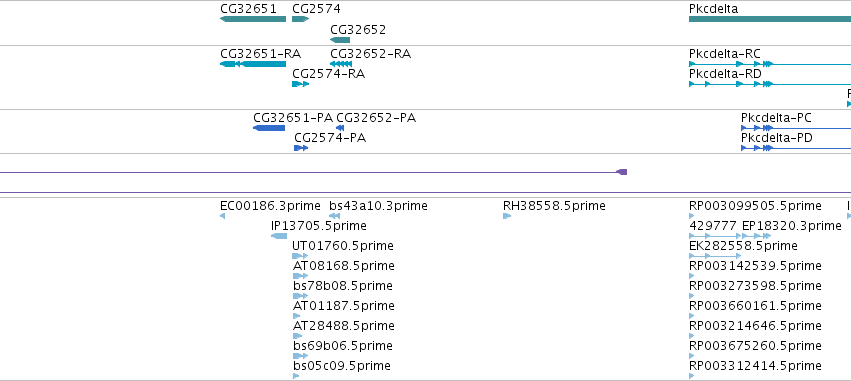Select the IP13705.5prime EST glyph

[279, 236]
